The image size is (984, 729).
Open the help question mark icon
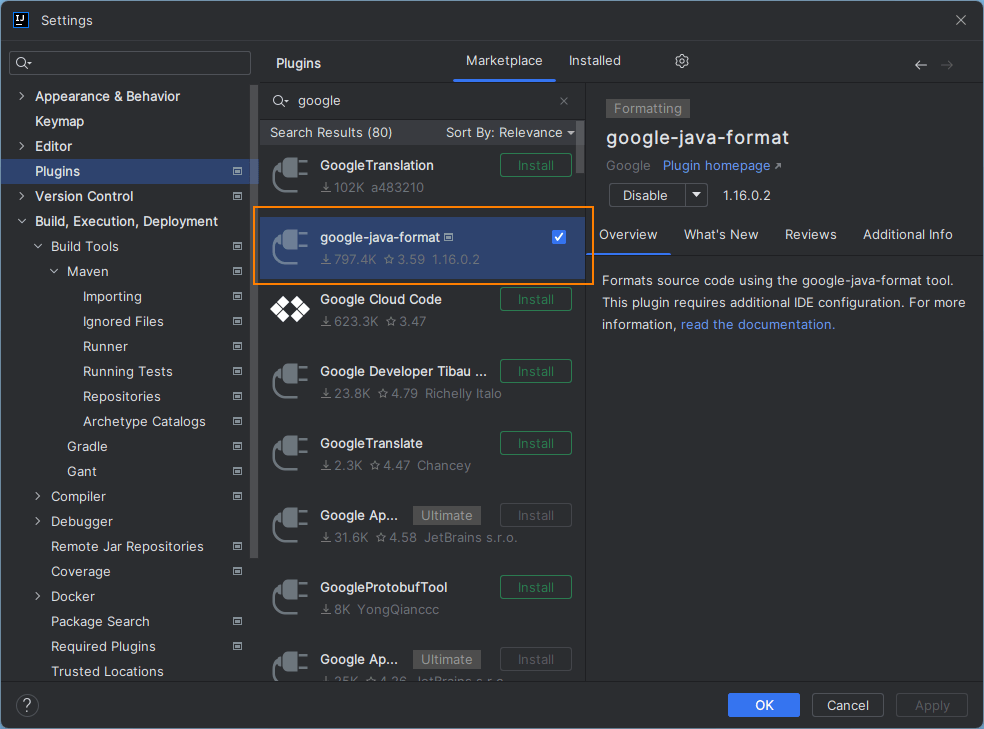pyautogui.click(x=26, y=705)
